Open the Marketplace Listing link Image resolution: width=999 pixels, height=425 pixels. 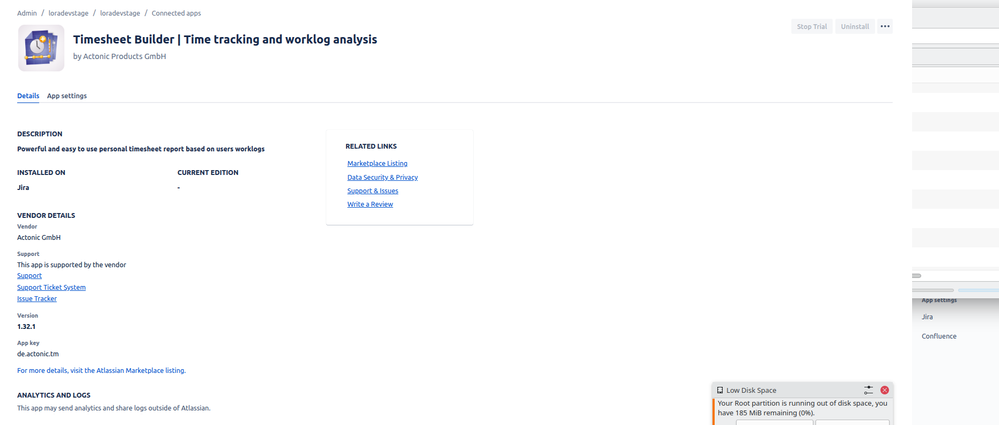coord(377,164)
